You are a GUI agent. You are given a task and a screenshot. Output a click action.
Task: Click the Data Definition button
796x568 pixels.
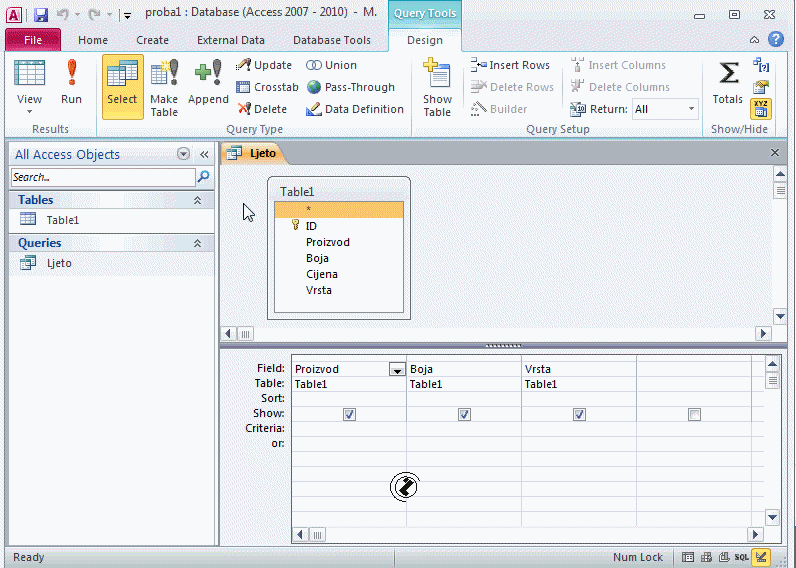pos(355,109)
